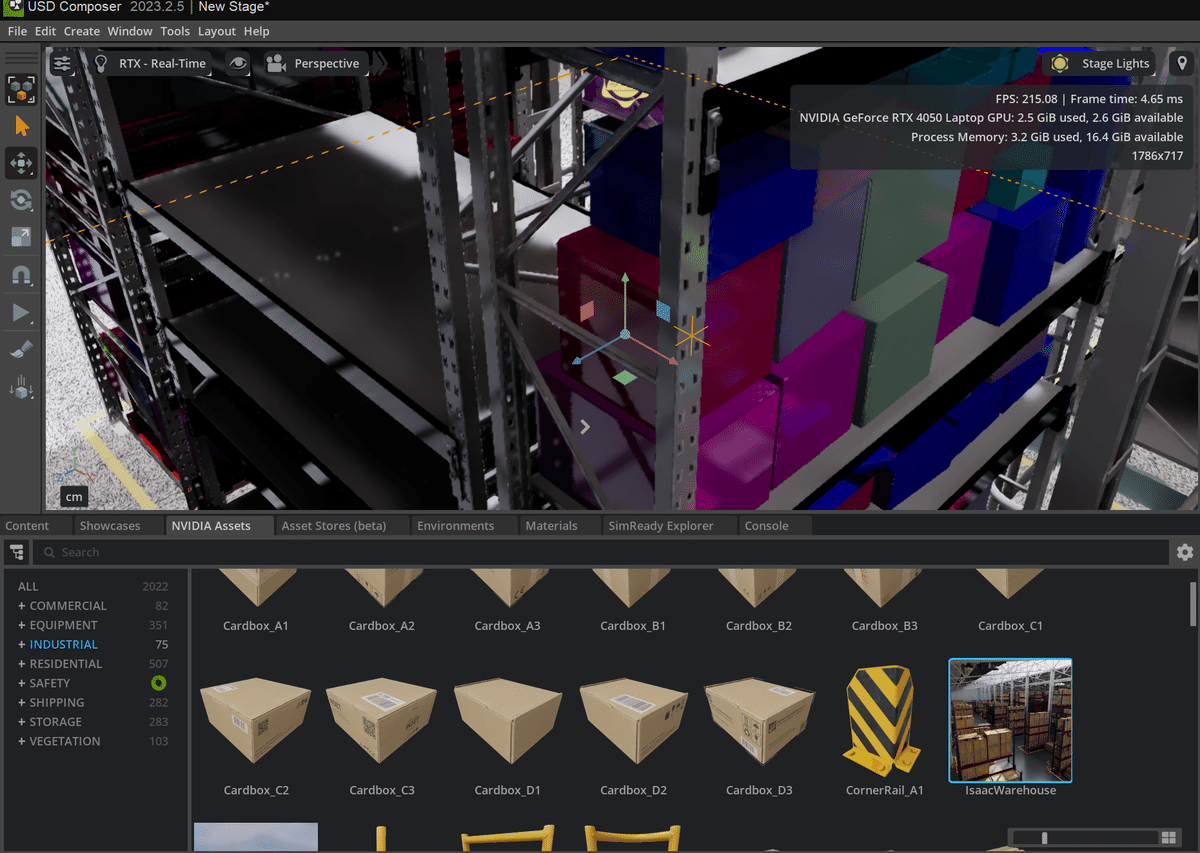Open the Stage Lights lighting menu
The width and height of the screenshot is (1200, 853).
point(1100,63)
